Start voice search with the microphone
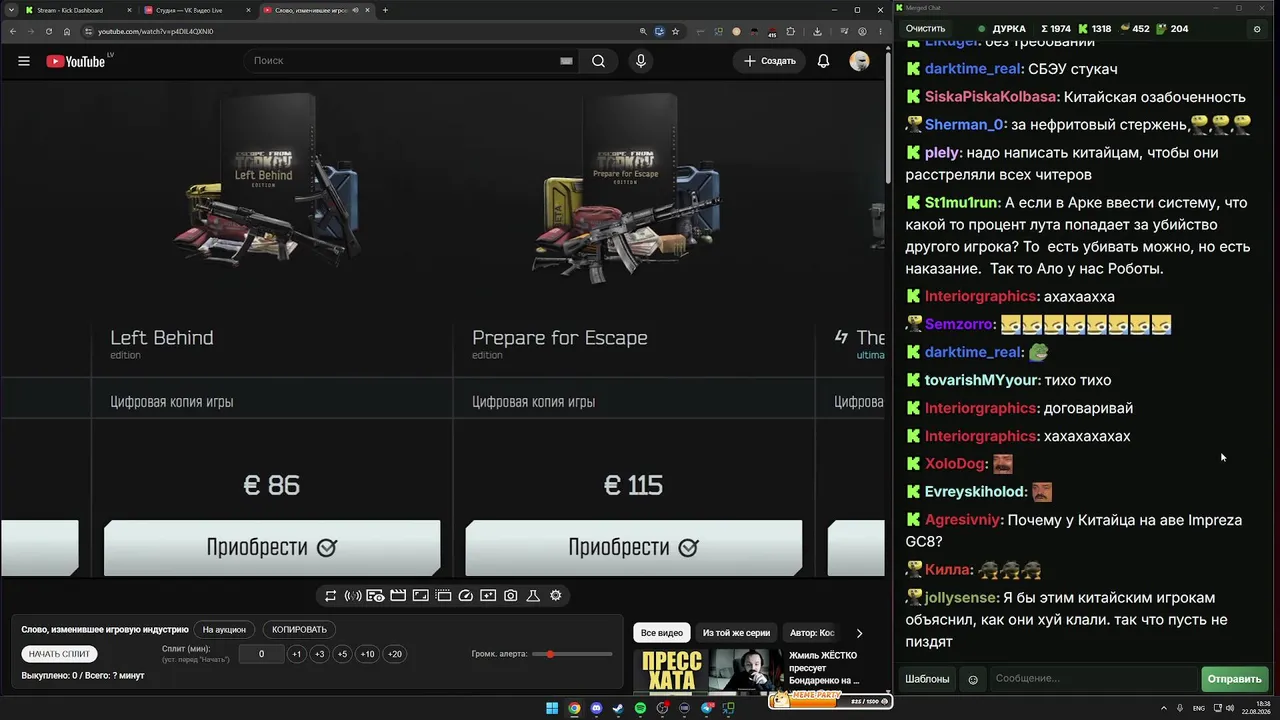The image size is (1280, 720). [641, 61]
